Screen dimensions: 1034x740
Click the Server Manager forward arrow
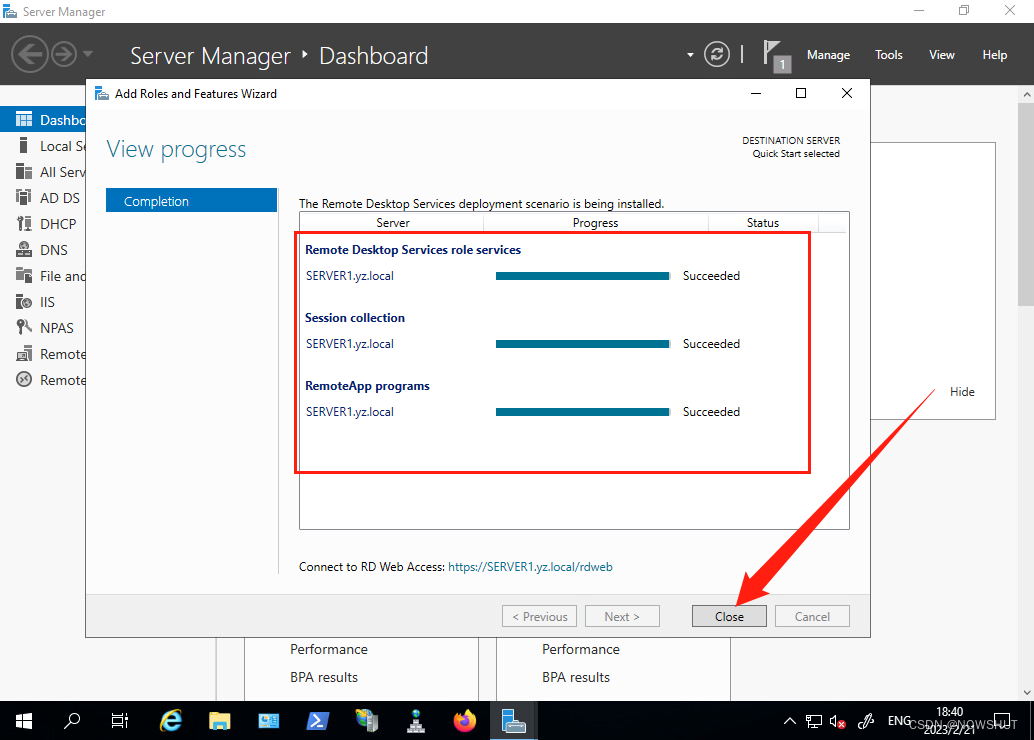click(64, 54)
